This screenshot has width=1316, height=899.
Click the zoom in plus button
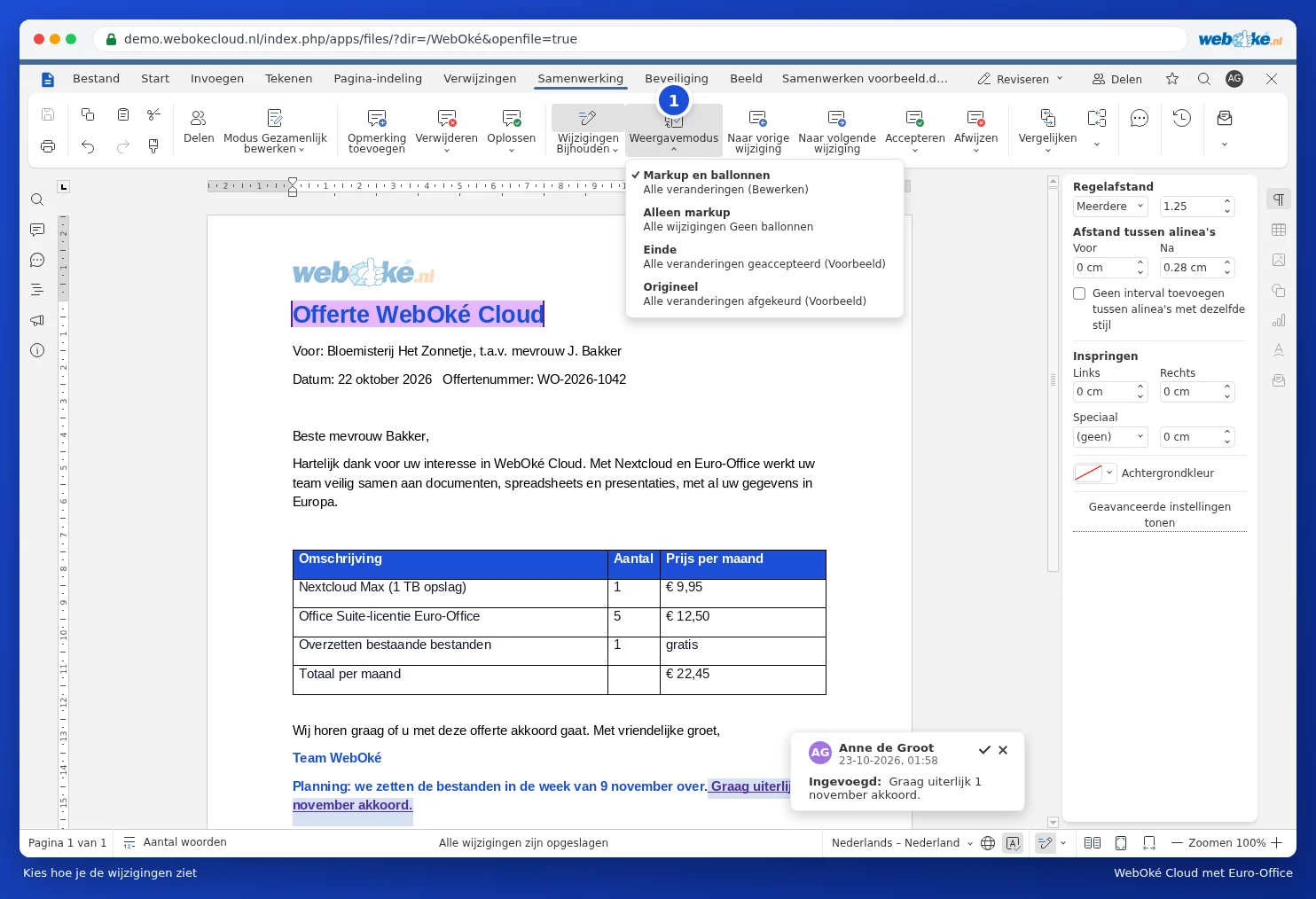(1277, 843)
